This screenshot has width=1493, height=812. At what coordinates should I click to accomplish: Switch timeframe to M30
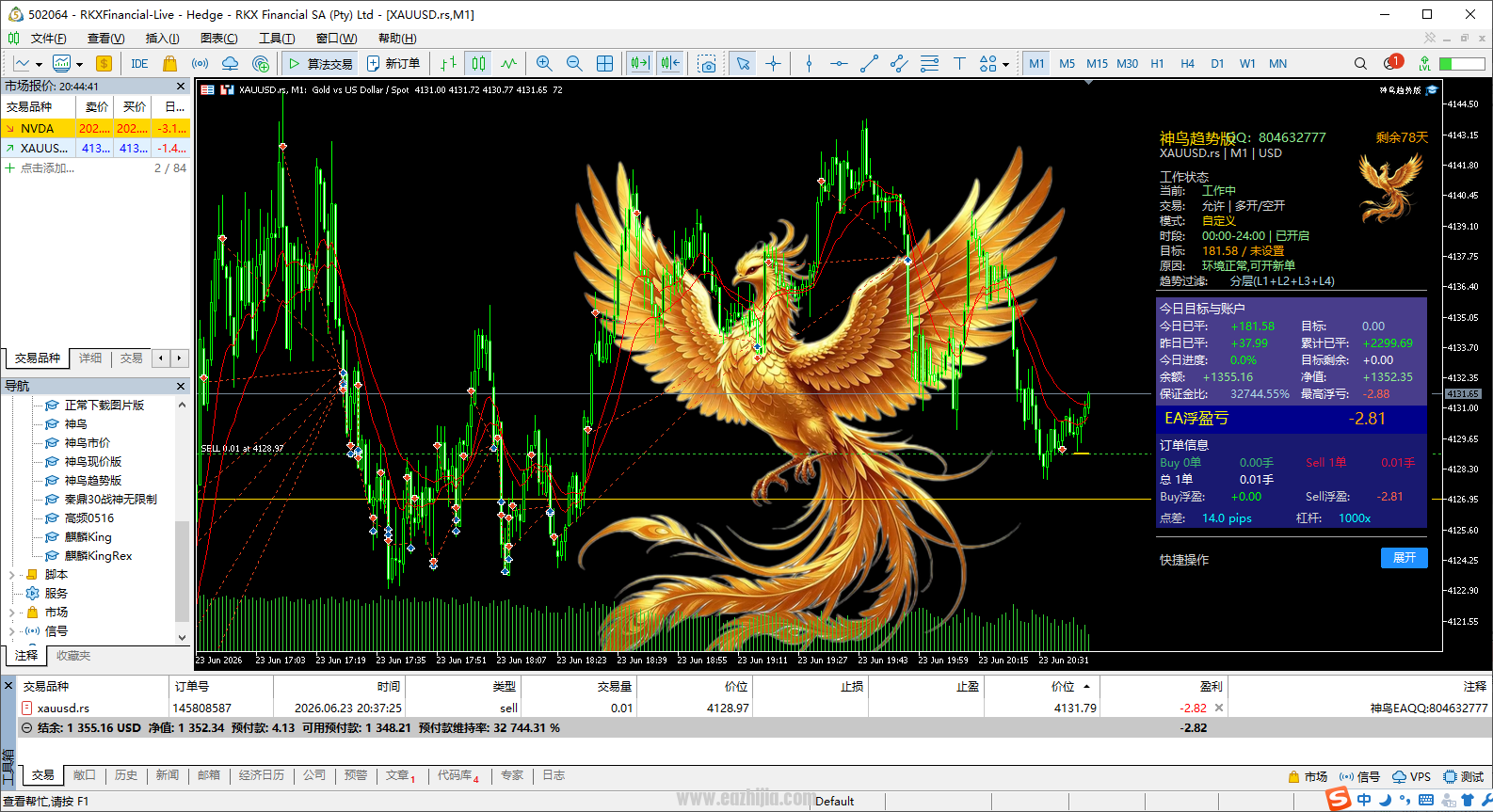[1127, 64]
